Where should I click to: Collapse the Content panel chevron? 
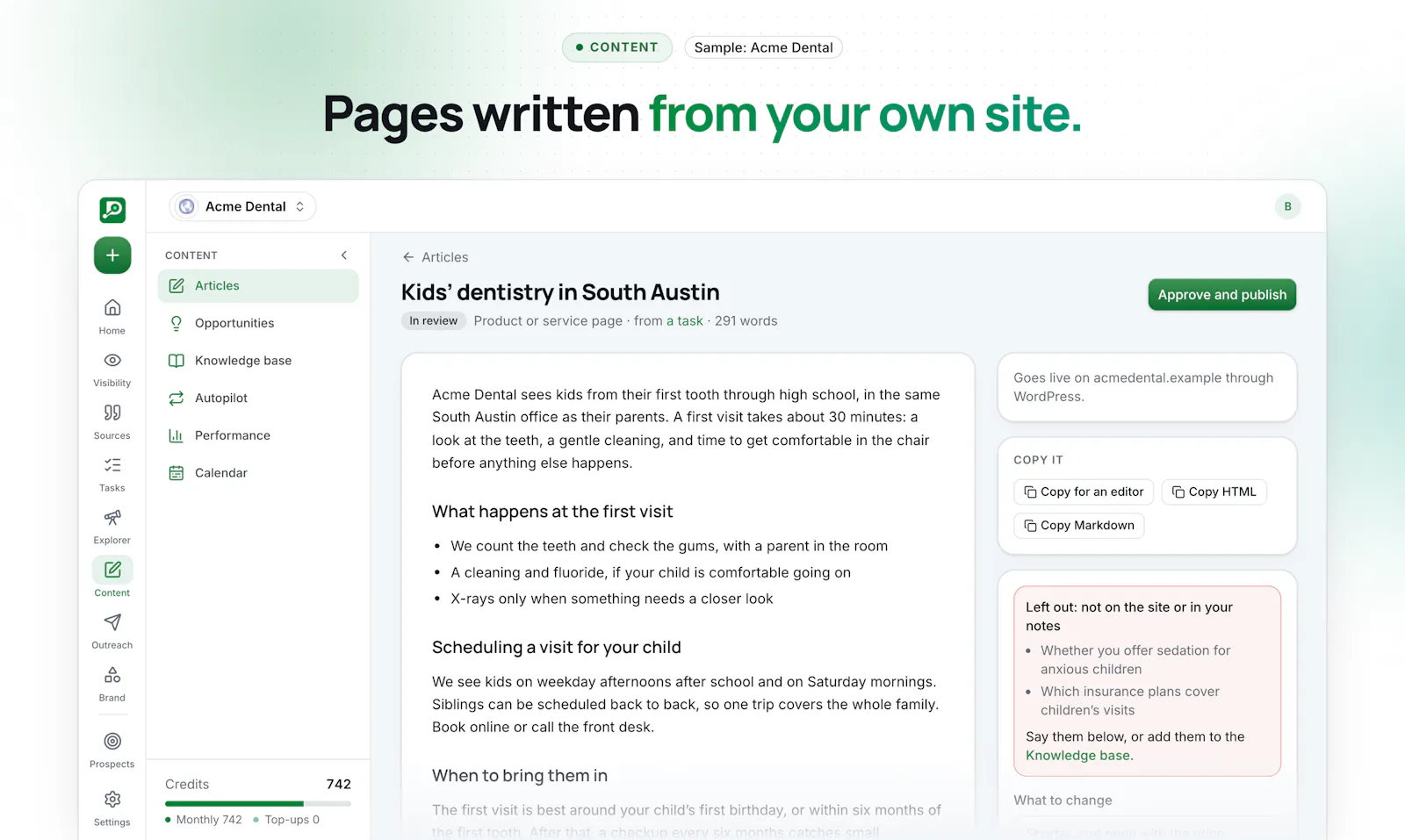[x=344, y=255]
